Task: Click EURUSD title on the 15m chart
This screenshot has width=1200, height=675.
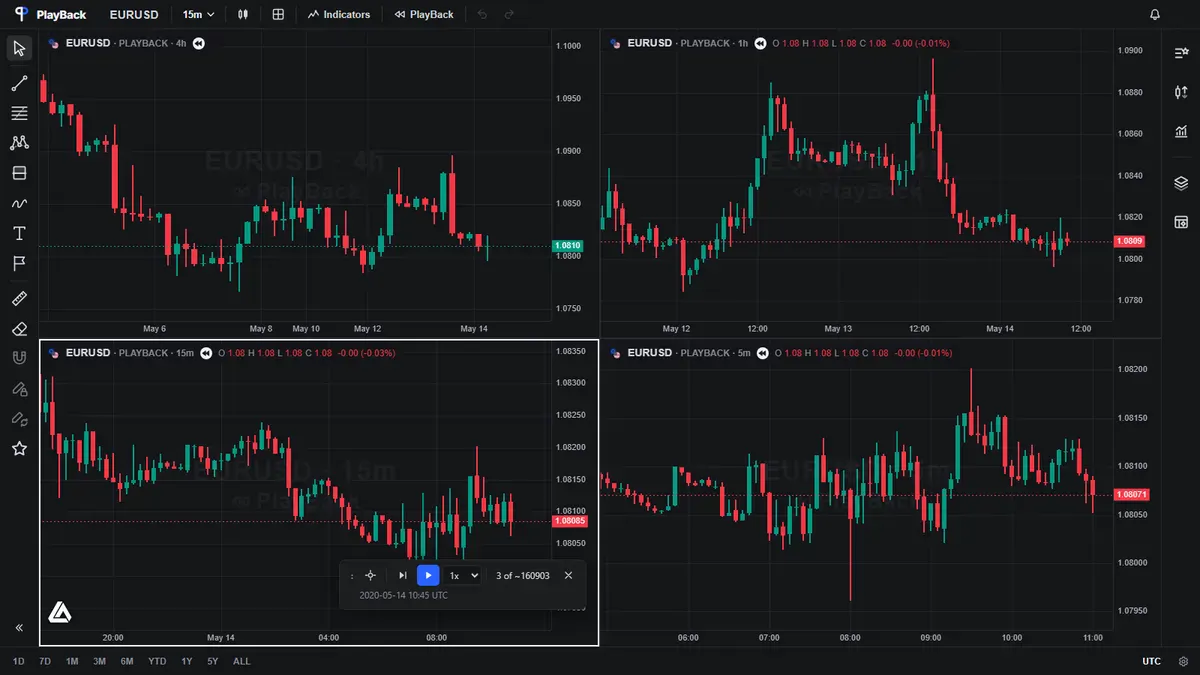Action: (88, 353)
